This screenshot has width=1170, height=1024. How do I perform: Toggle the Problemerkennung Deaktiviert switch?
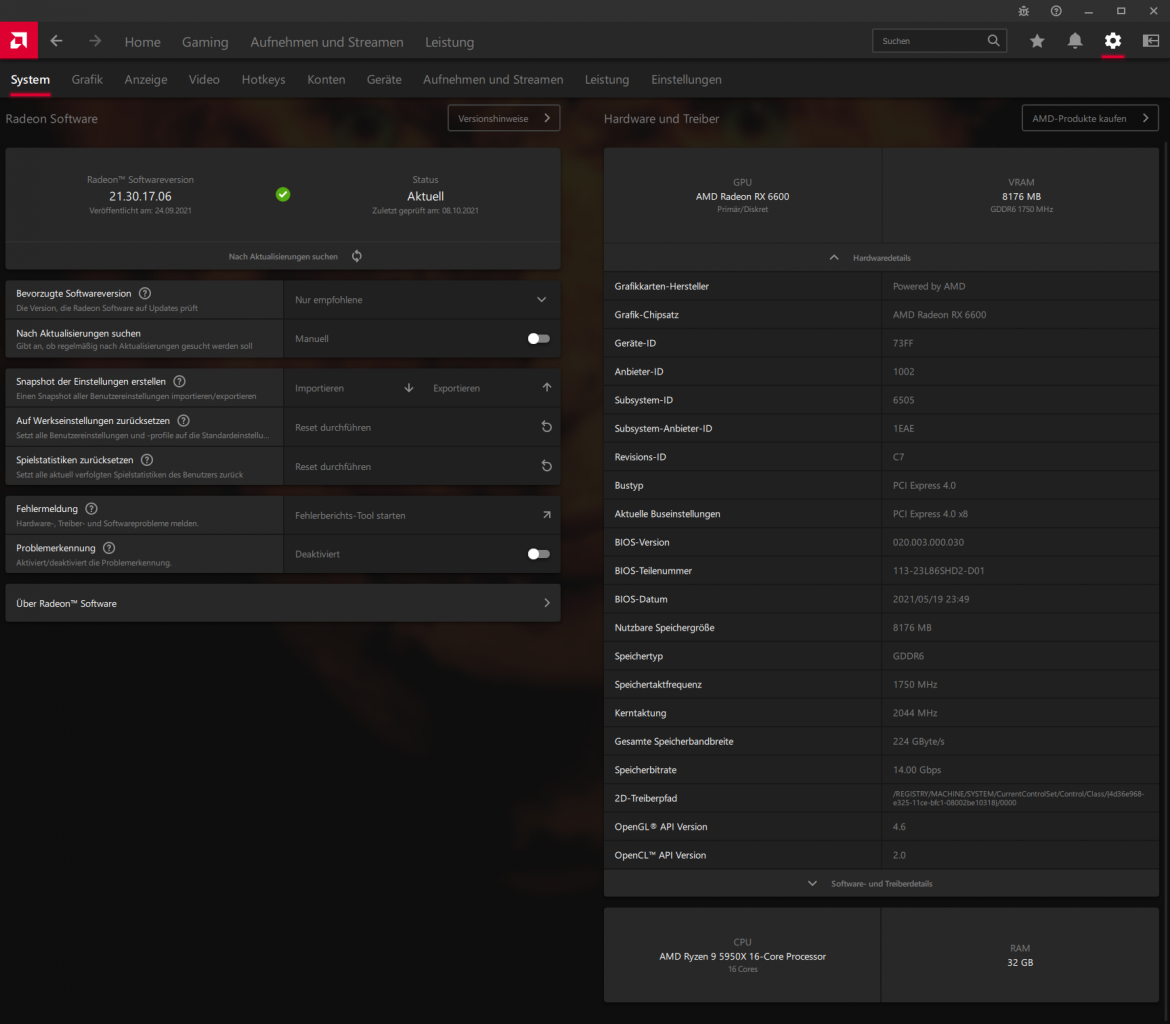[538, 554]
